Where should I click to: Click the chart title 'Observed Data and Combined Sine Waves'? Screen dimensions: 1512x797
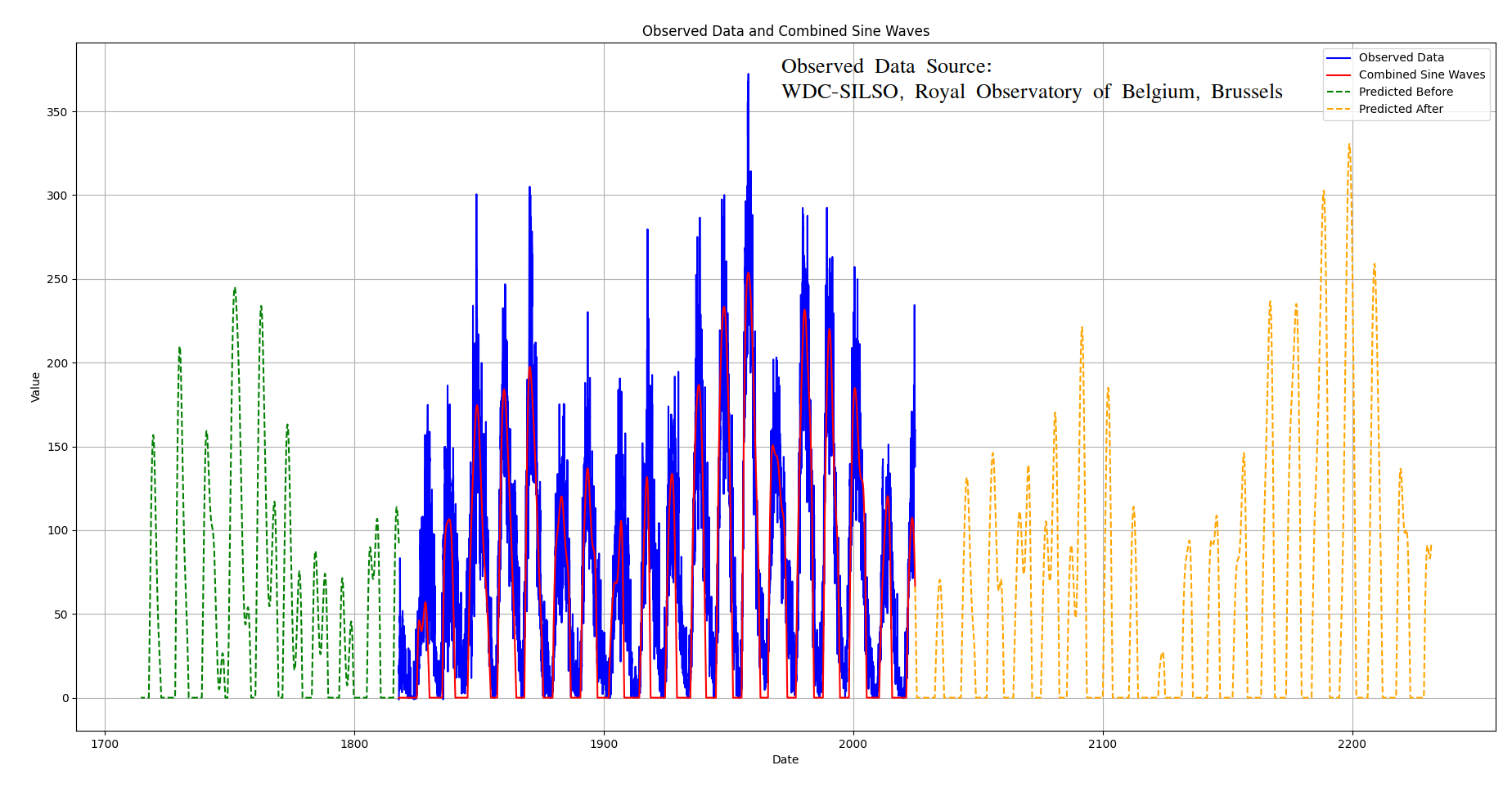pyautogui.click(x=785, y=31)
